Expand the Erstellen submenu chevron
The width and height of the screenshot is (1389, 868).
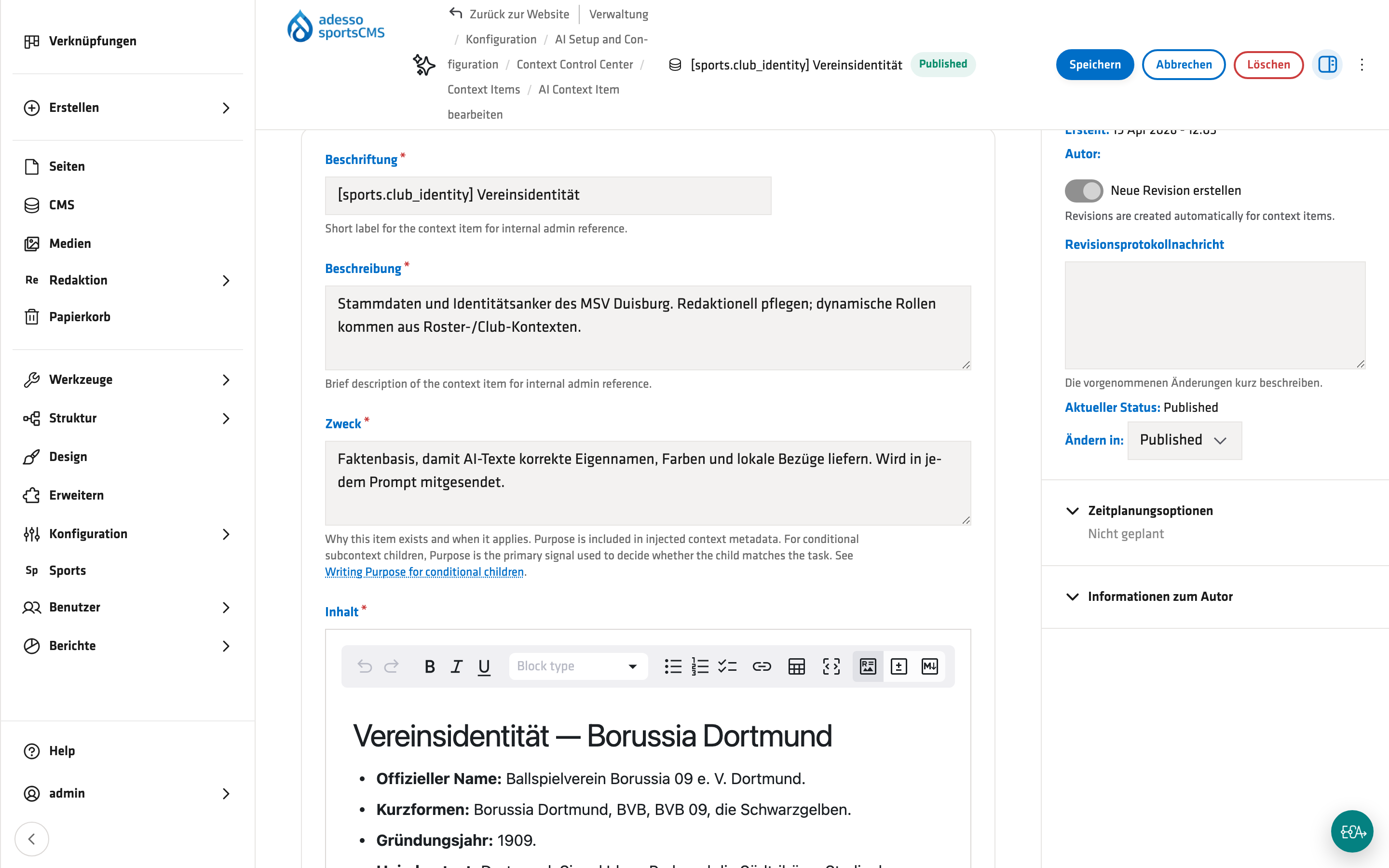226,108
